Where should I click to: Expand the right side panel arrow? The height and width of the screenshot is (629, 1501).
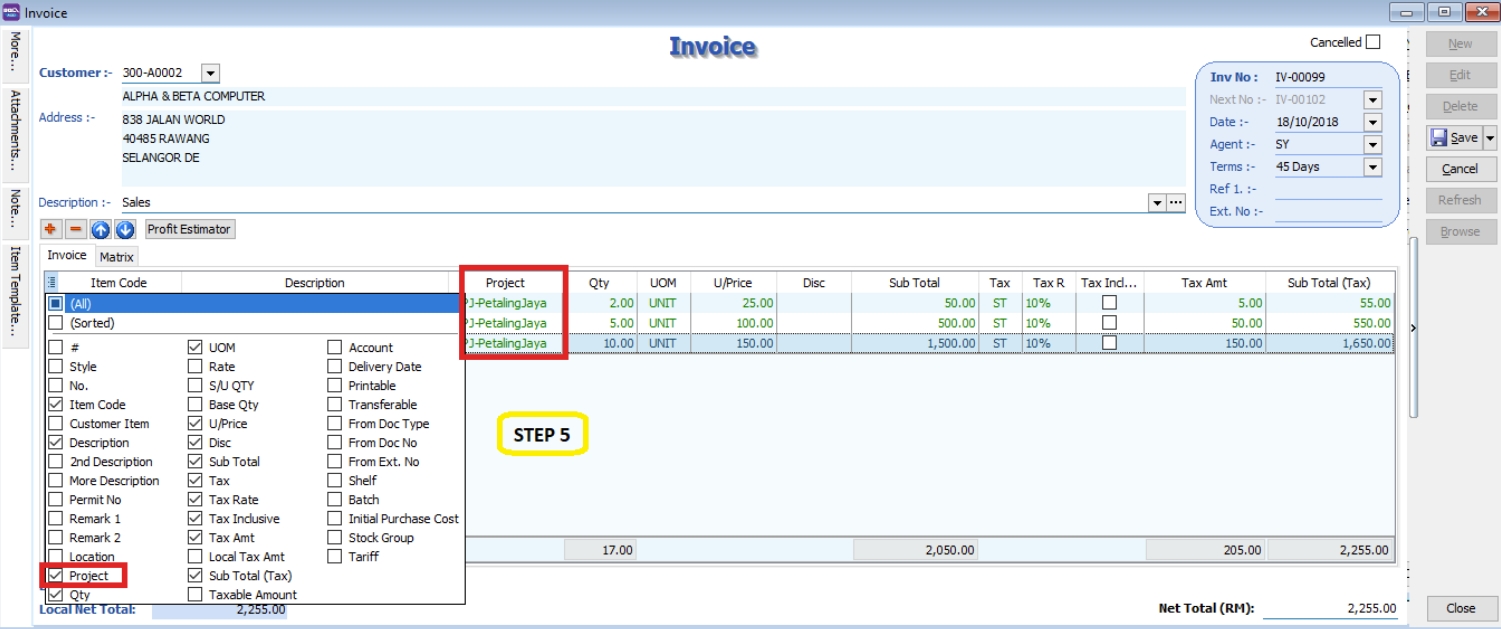coord(1413,328)
